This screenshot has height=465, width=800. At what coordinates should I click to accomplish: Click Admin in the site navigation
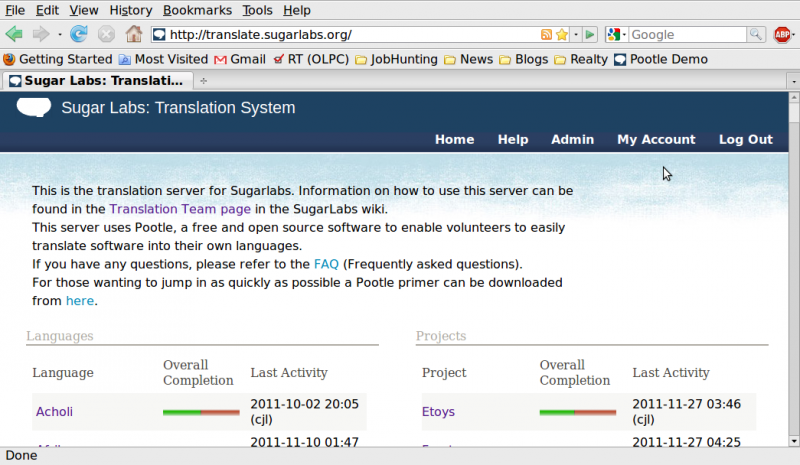tap(572, 140)
